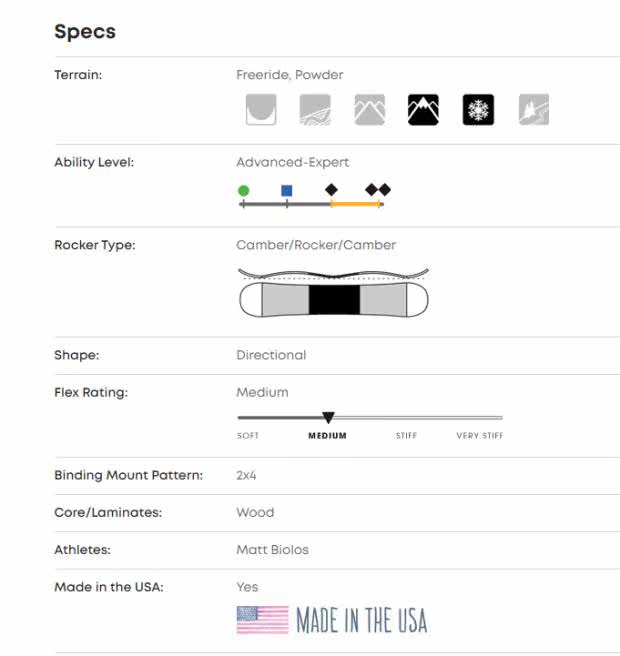Click the greyed-out mountain terrain icon
This screenshot has width=620, height=656.
point(369,110)
